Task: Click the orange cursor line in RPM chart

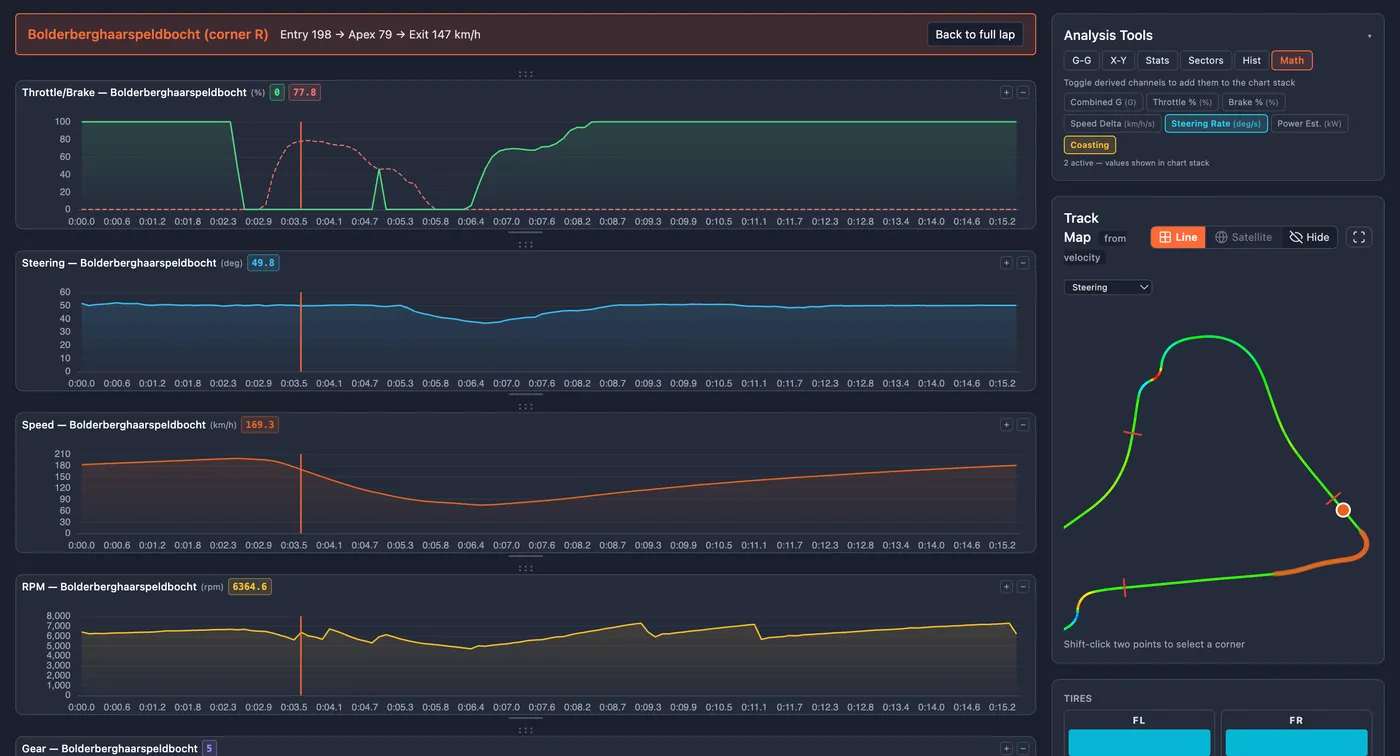Action: (x=300, y=655)
